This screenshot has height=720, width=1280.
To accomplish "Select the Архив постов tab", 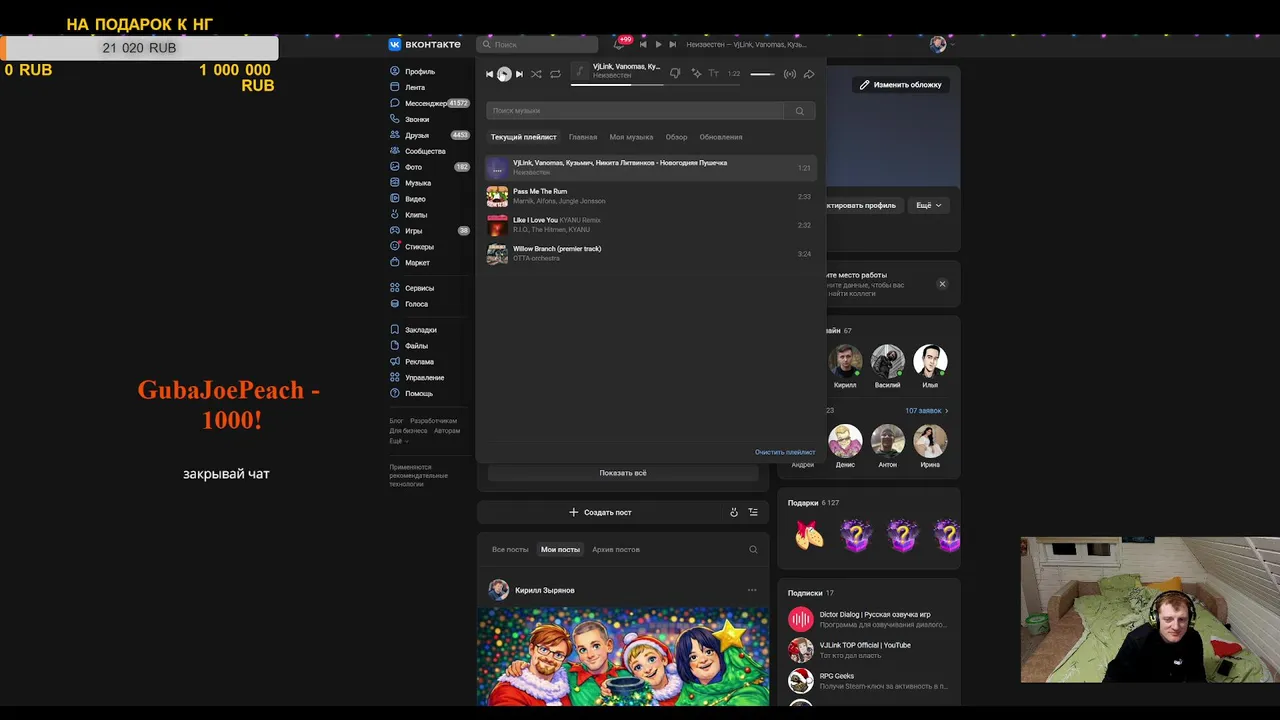I will pos(616,549).
